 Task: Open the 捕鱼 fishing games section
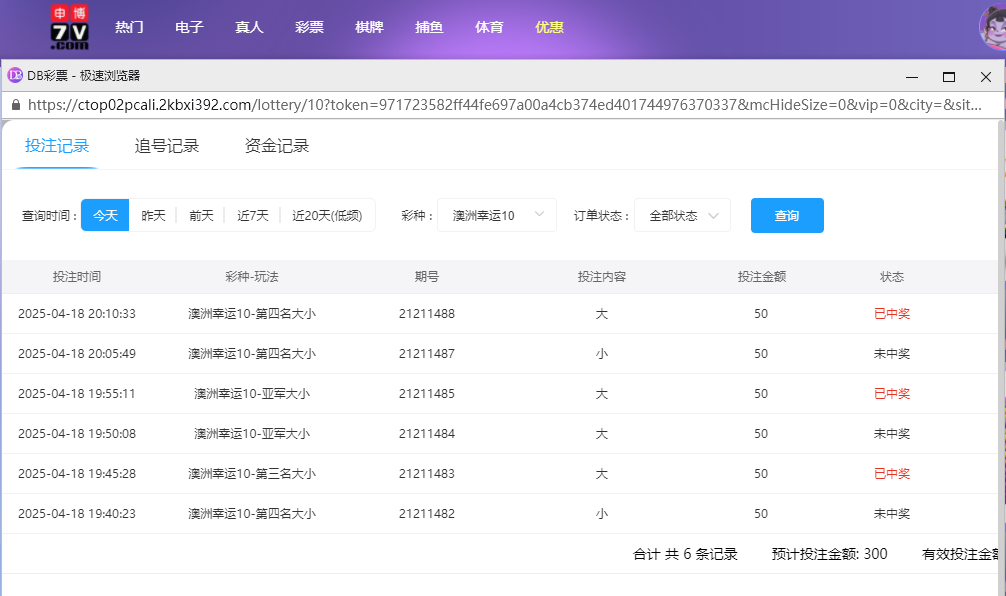point(429,28)
